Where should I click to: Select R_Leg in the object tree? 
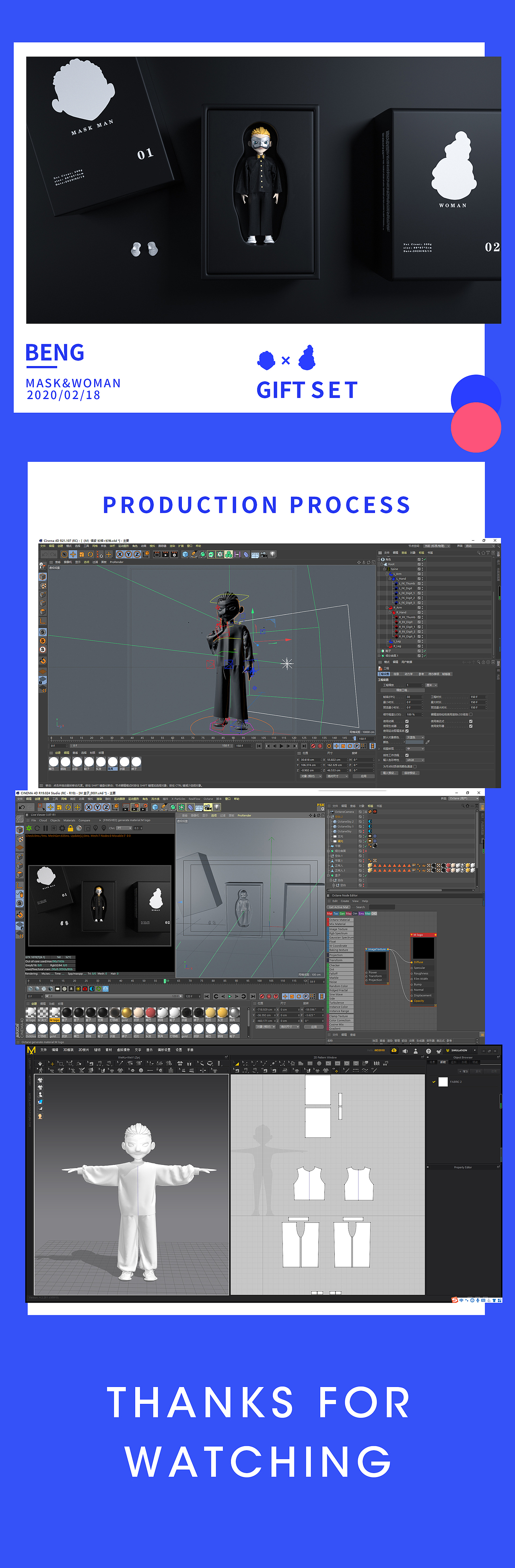[x=397, y=646]
